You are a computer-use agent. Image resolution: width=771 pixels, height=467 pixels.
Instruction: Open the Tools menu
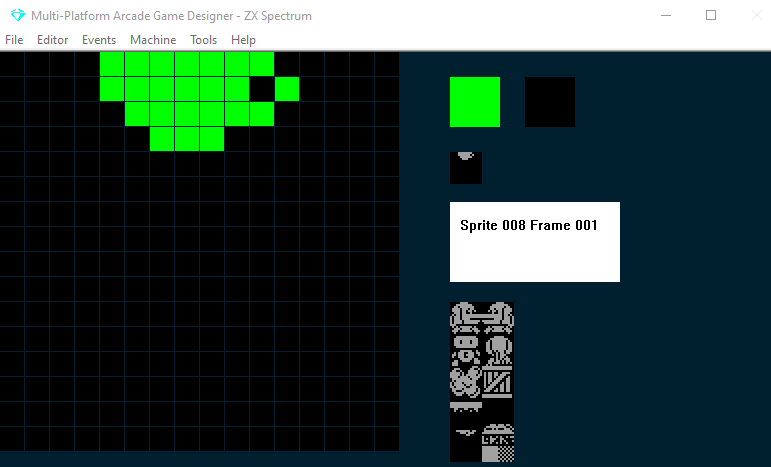(204, 40)
